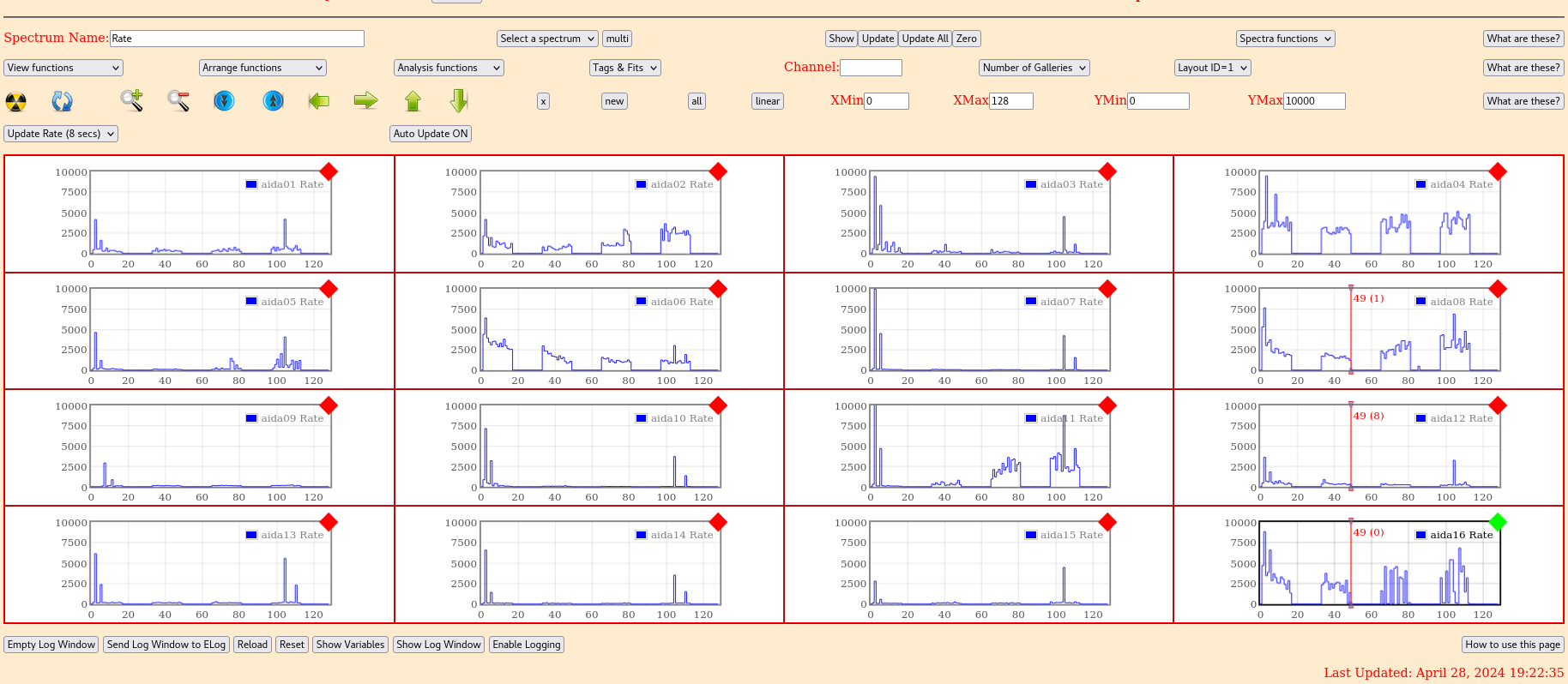This screenshot has width=1568, height=684.
Task: Zoom out with the minus magnifier
Action: click(x=178, y=101)
